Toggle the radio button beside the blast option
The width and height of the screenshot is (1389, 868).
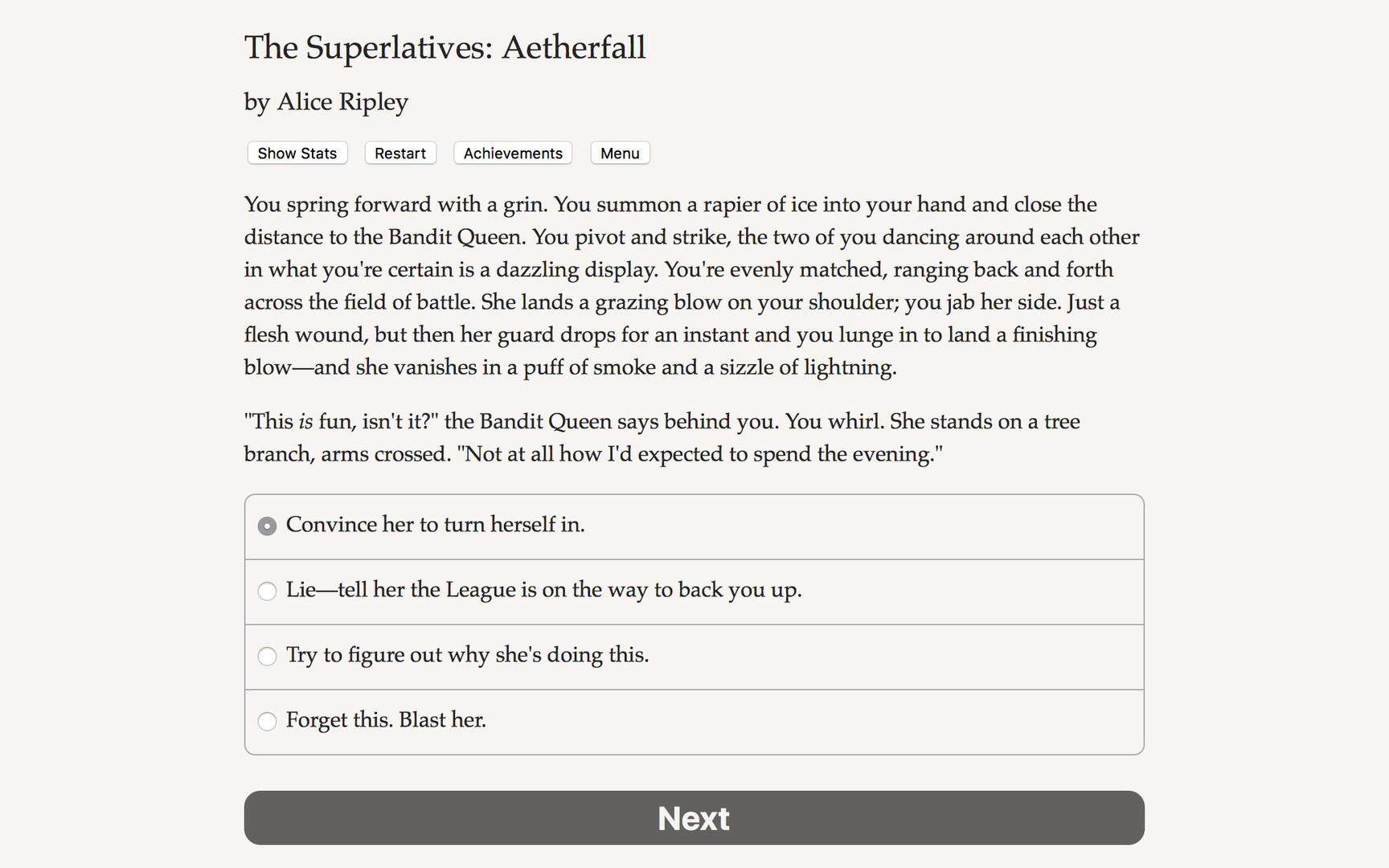(x=266, y=722)
